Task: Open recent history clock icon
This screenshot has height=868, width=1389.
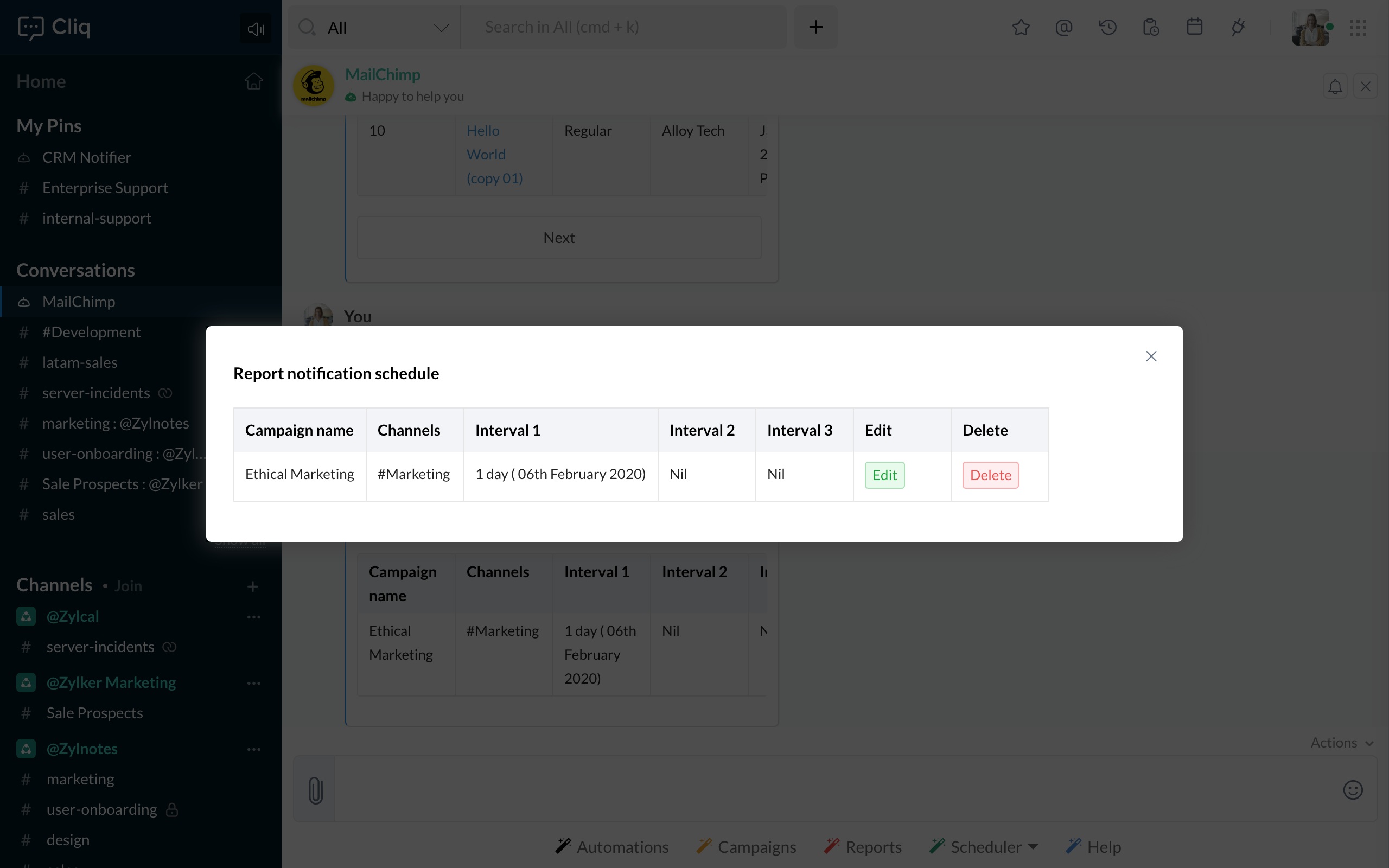Action: click(1108, 27)
